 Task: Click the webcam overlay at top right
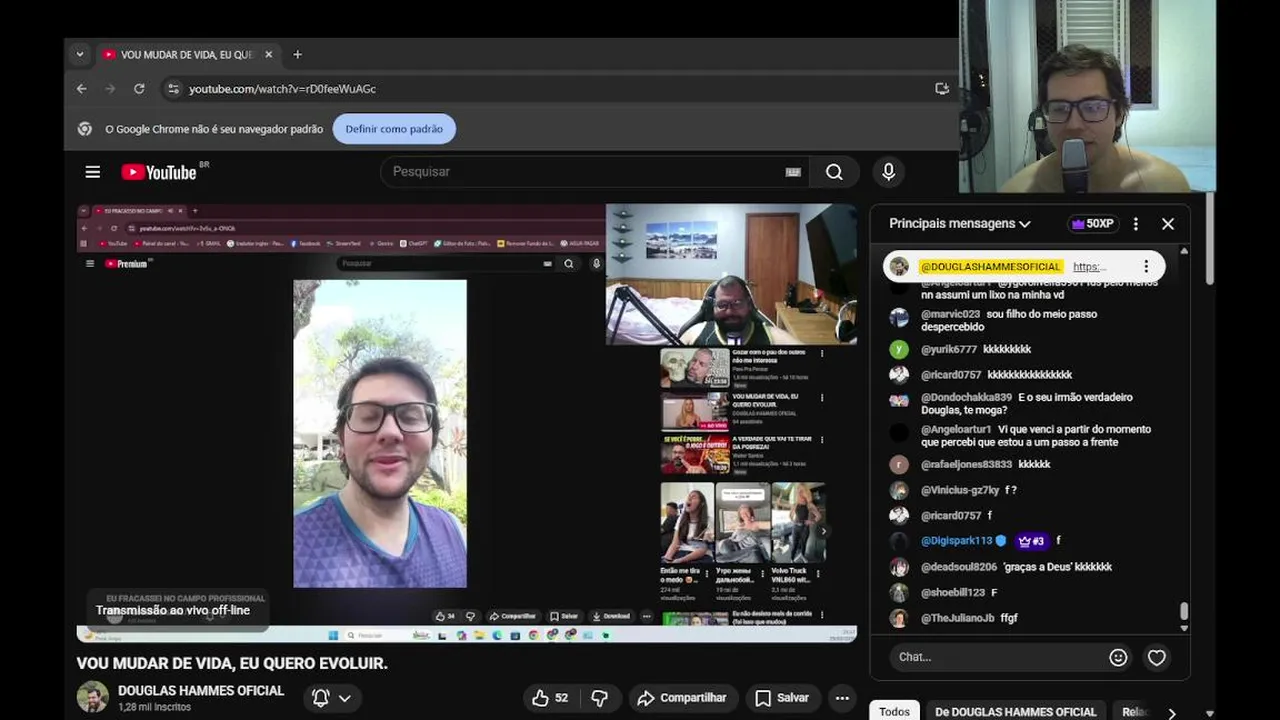(1088, 96)
